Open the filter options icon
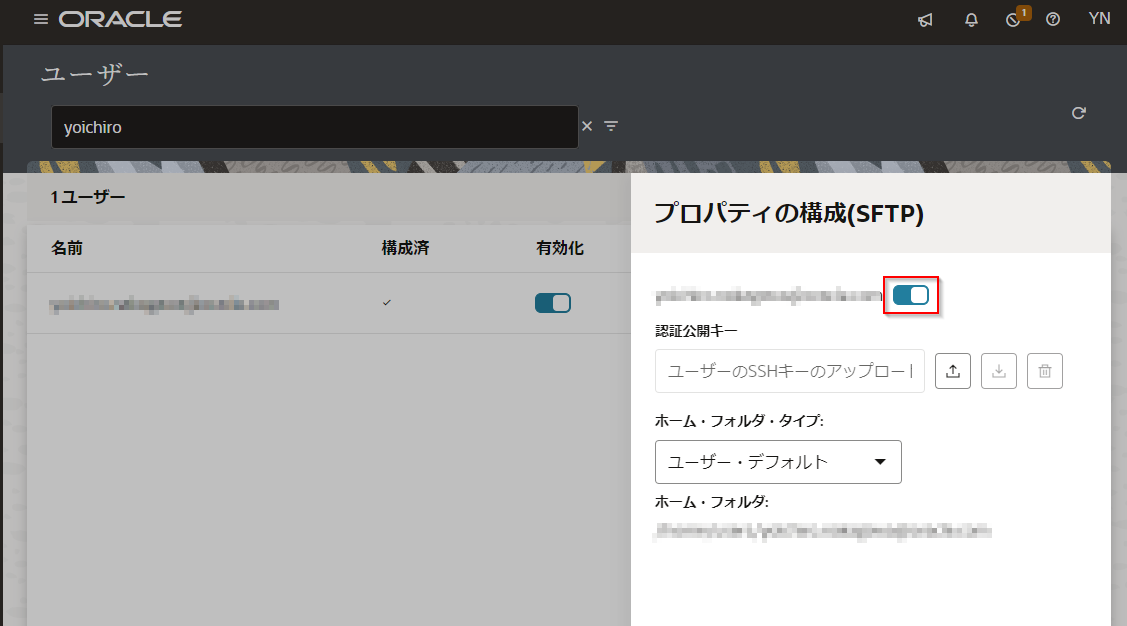Viewport: 1127px width, 626px height. 611,126
